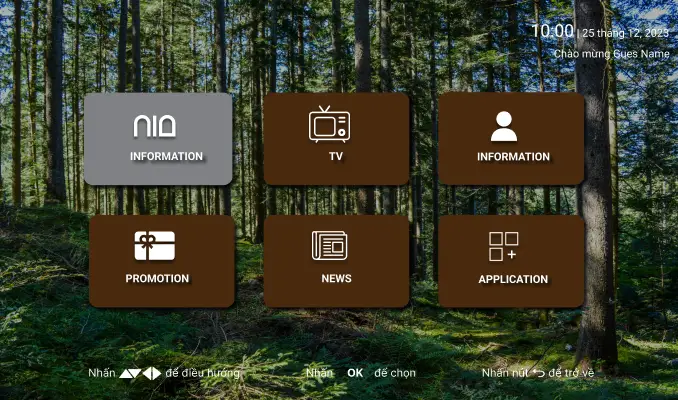Click the person silhouette icon

pos(504,126)
